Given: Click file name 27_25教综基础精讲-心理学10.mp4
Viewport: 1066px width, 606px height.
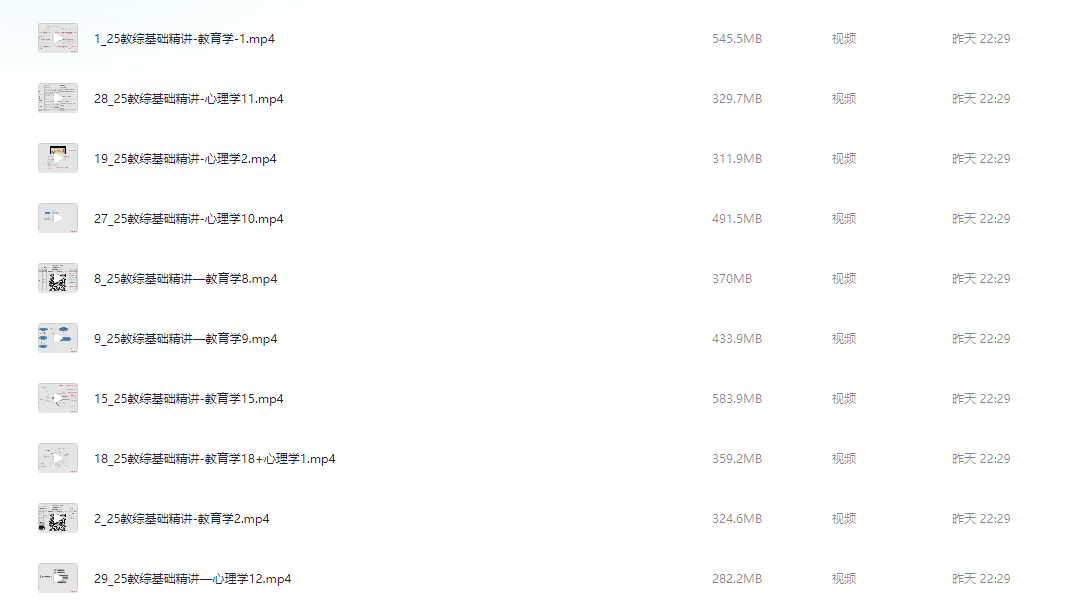Looking at the screenshot, I should 189,218.
